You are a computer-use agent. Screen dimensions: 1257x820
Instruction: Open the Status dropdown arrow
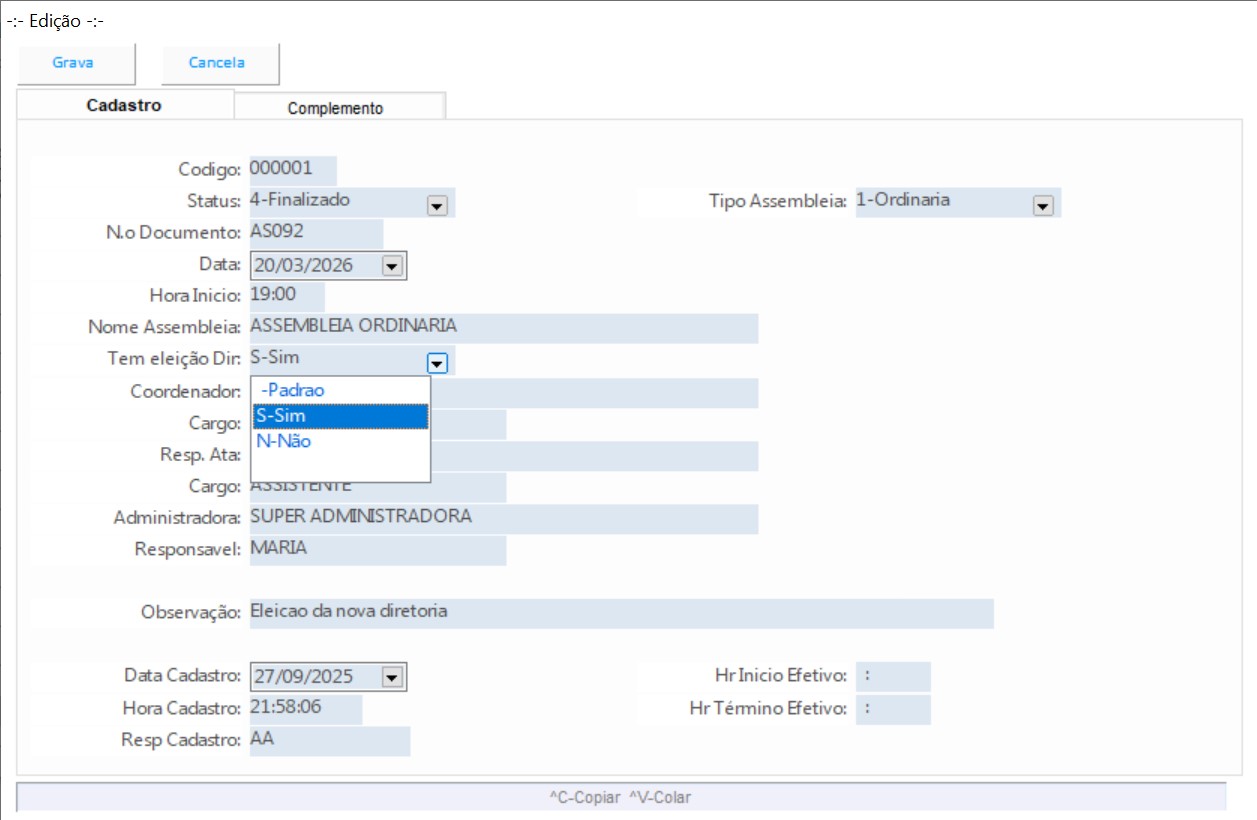pyautogui.click(x=436, y=205)
